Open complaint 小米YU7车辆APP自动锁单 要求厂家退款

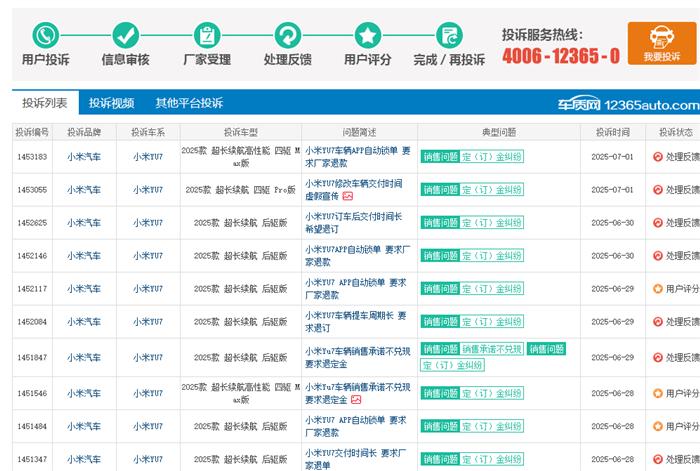(x=358, y=157)
